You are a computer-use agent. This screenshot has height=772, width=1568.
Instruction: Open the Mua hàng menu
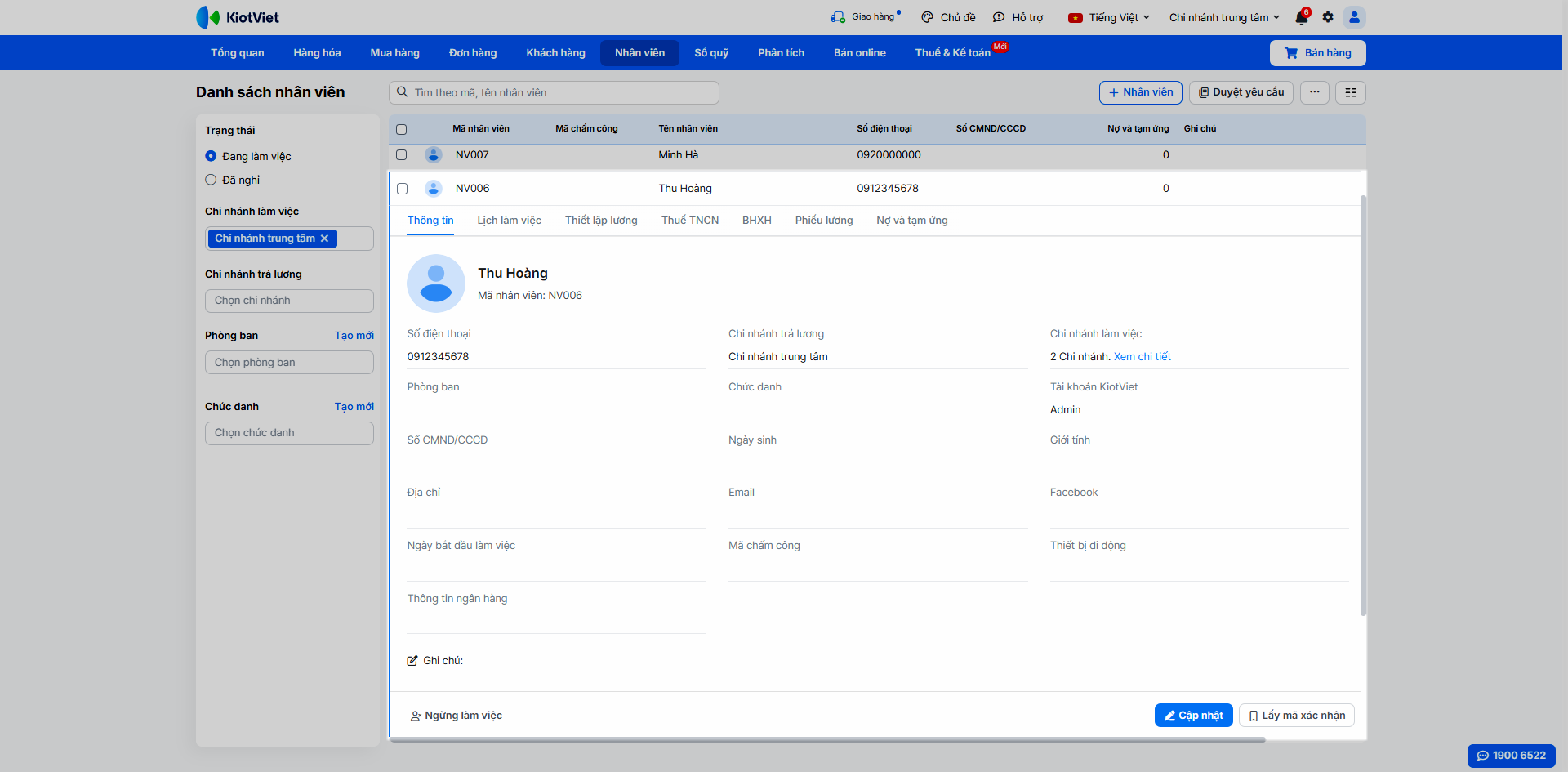[395, 53]
